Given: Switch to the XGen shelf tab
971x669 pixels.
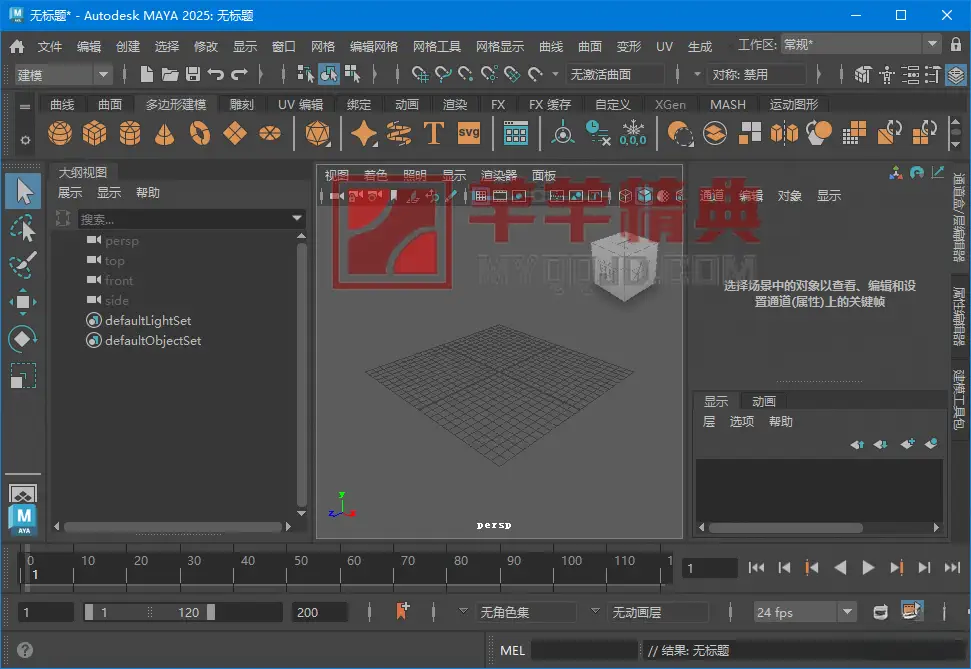Looking at the screenshot, I should (670, 104).
